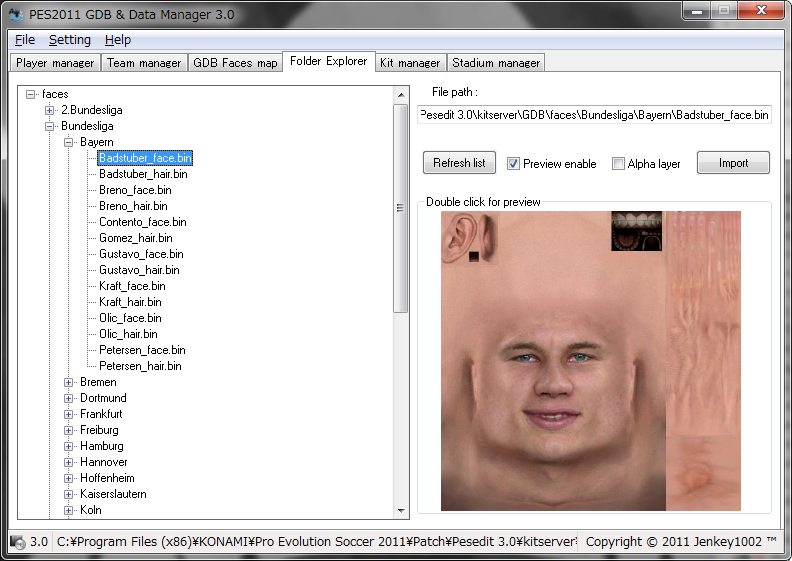Select the Hamburg folder label
Screen dimensions: 792x561
coord(102,446)
